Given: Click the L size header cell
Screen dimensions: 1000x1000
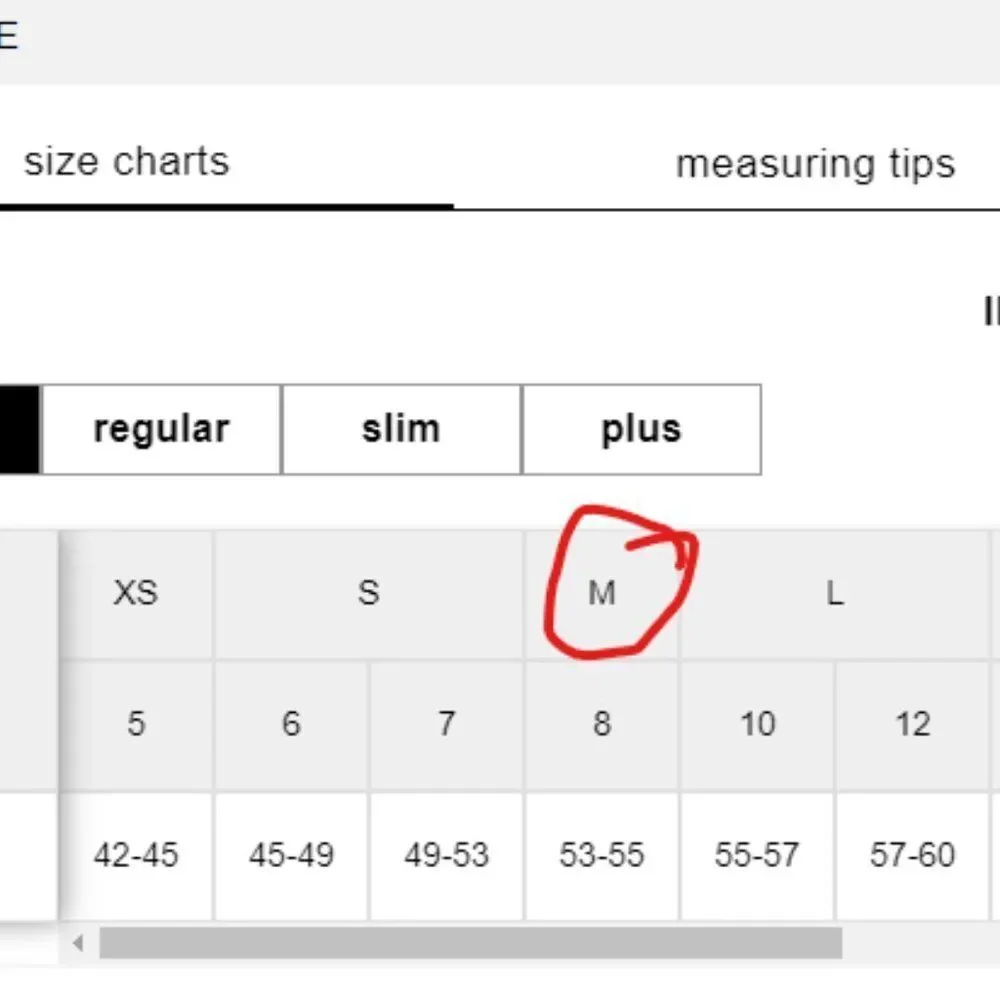Looking at the screenshot, I should (x=835, y=593).
